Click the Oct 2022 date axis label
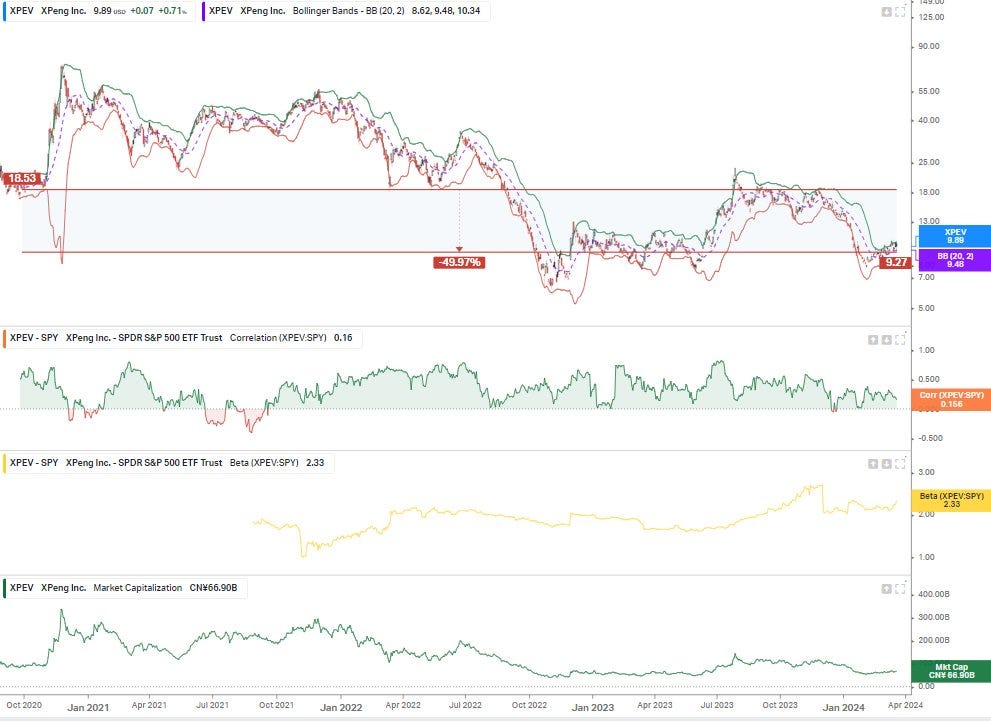The height and width of the screenshot is (721, 991). pyautogui.click(x=529, y=705)
